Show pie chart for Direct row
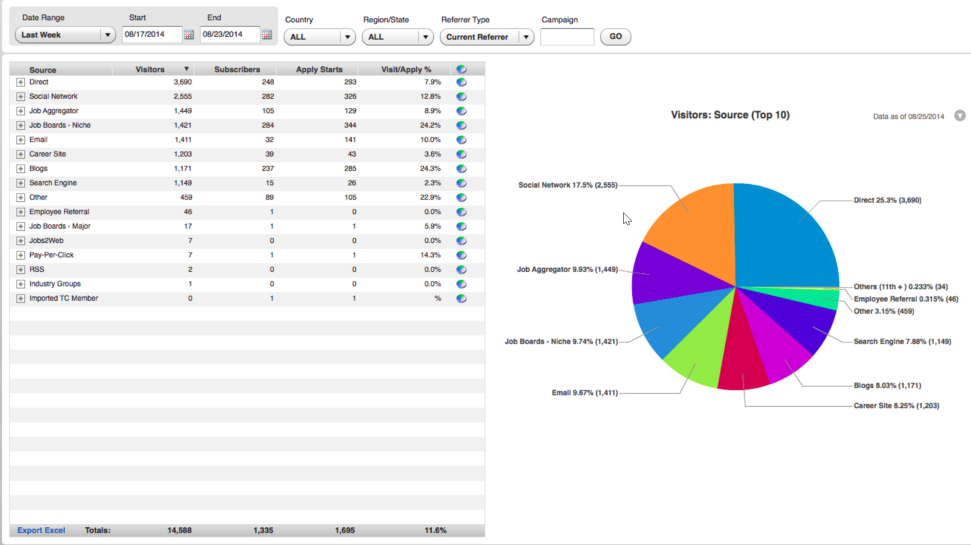 461,82
